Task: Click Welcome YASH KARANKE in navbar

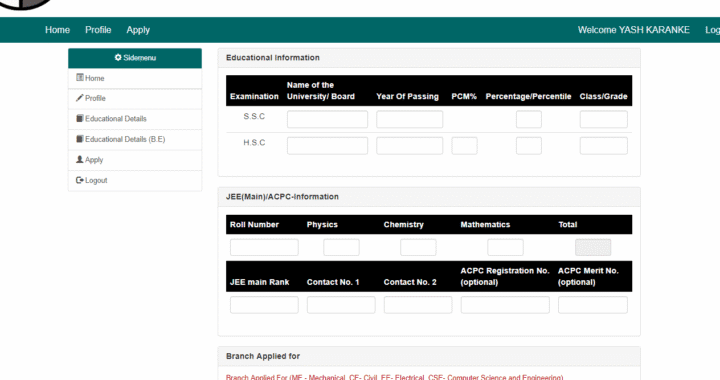Action: [x=634, y=30]
